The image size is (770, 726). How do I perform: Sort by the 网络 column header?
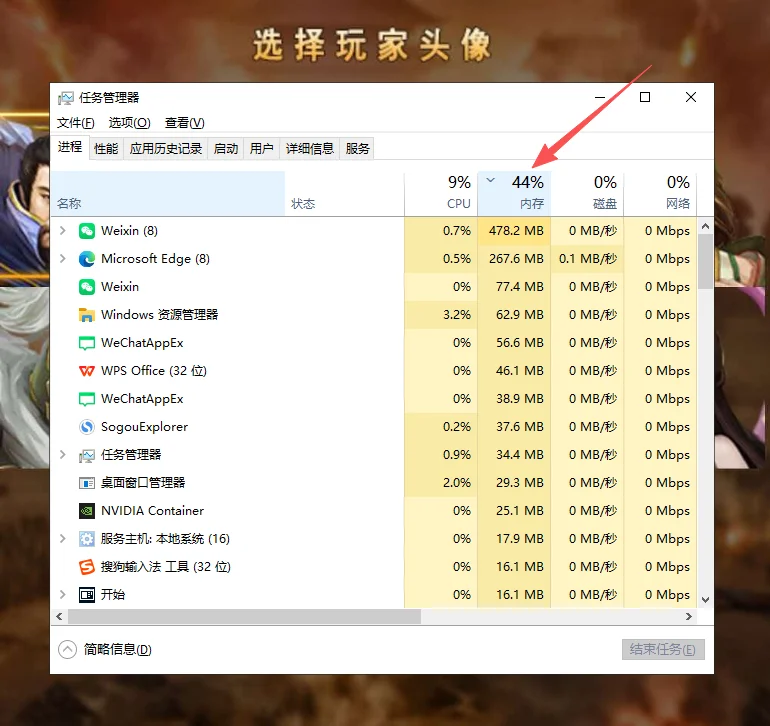[x=660, y=194]
